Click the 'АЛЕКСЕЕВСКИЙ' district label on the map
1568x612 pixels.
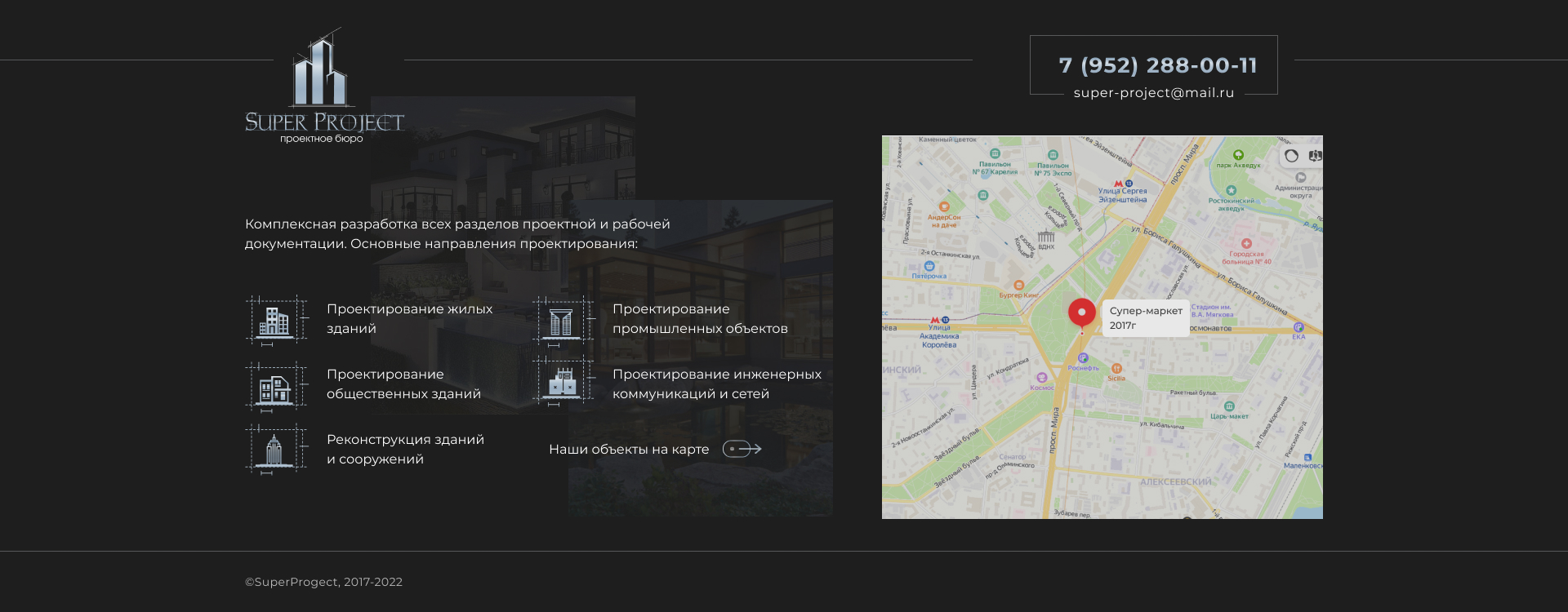(x=1176, y=482)
